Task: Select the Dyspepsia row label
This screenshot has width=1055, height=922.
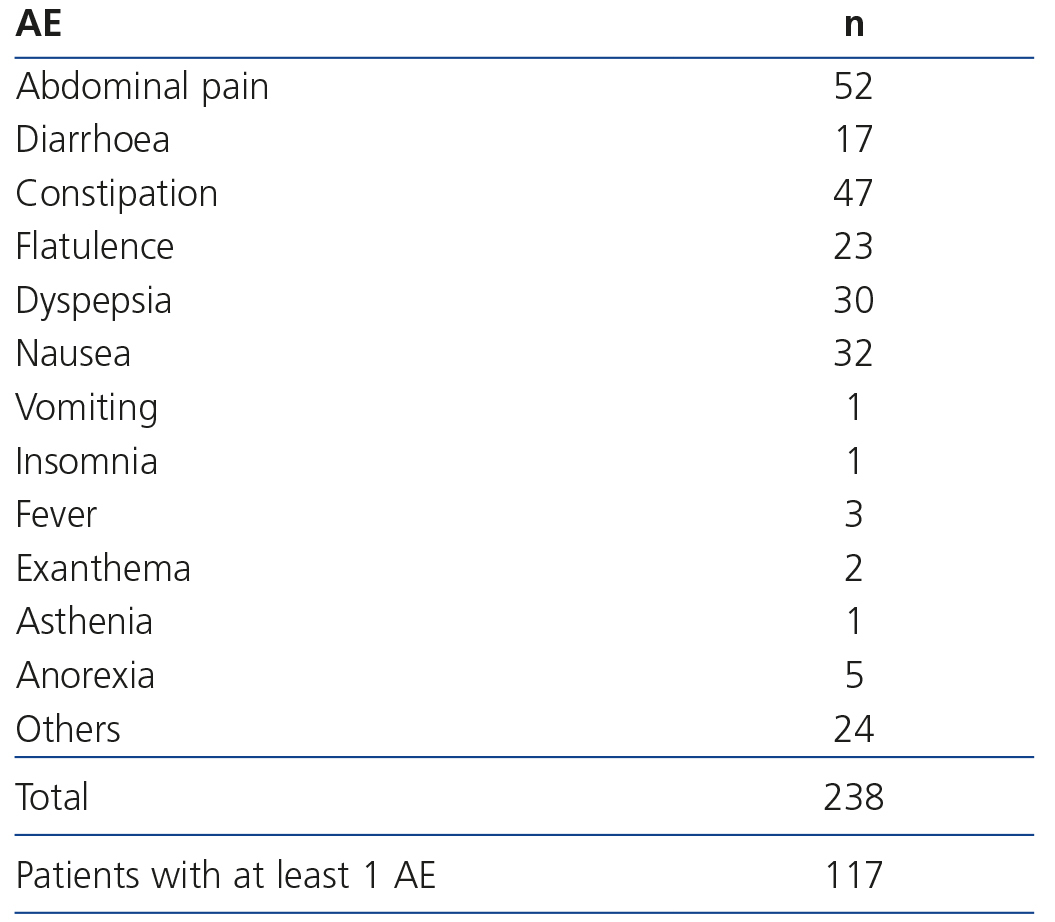Action: tap(93, 301)
